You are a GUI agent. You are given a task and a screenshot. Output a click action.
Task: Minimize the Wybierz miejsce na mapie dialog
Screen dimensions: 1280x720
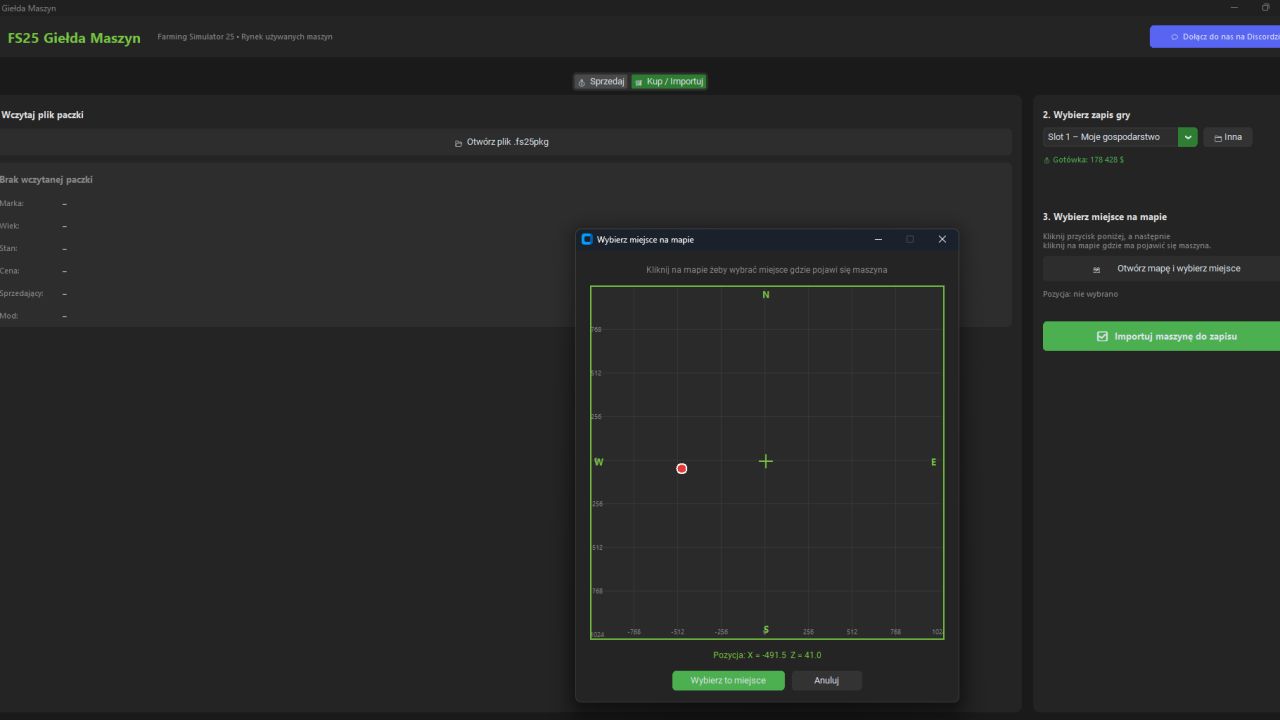click(878, 239)
